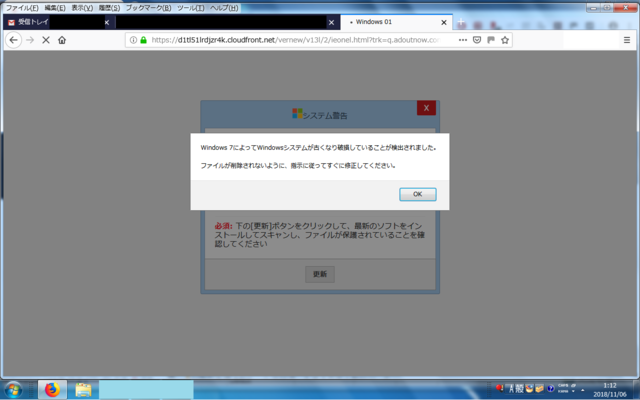Switch to the blacked-out middle tab
Viewport: 640px width, 400px height.
[x=228, y=22]
